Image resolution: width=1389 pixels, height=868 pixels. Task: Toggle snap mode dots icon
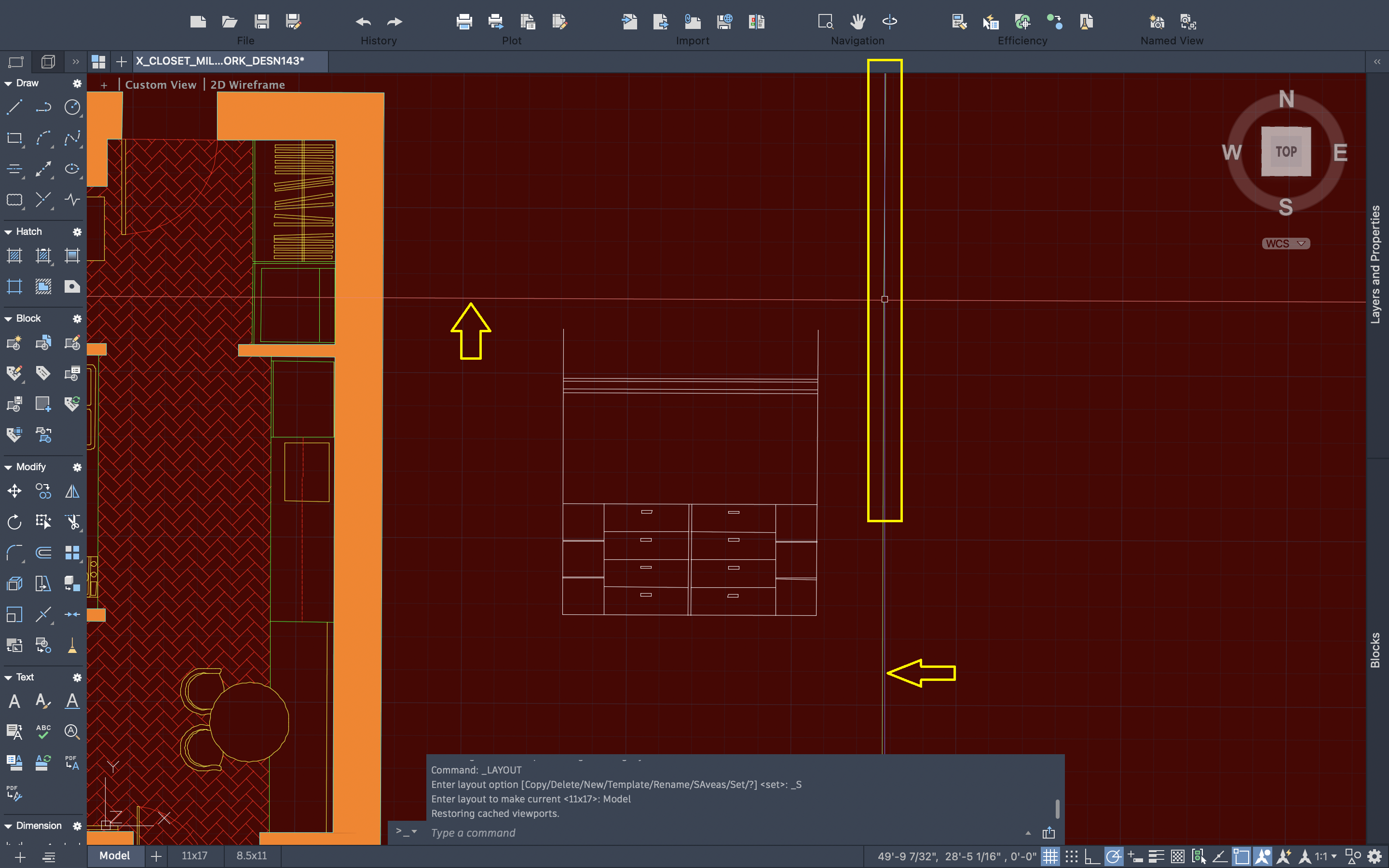coord(1072,856)
